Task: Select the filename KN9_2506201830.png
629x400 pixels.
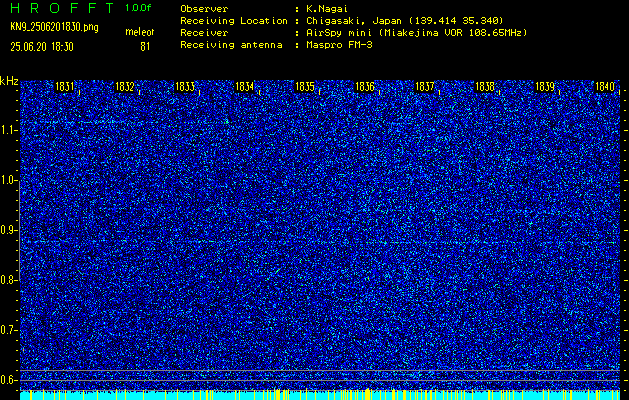Action: pos(54,27)
